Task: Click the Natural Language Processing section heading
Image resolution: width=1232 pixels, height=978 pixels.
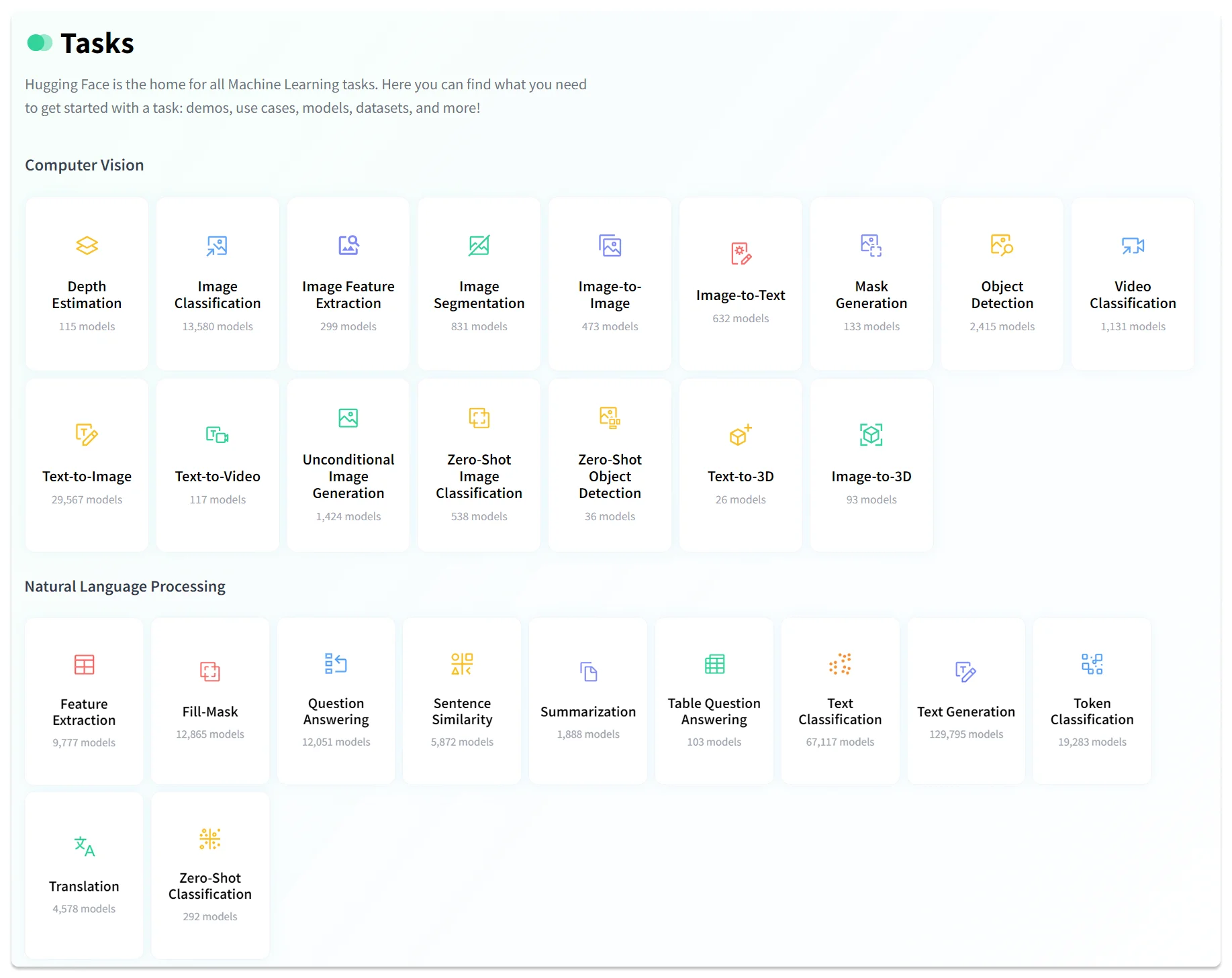Action: coord(125,587)
